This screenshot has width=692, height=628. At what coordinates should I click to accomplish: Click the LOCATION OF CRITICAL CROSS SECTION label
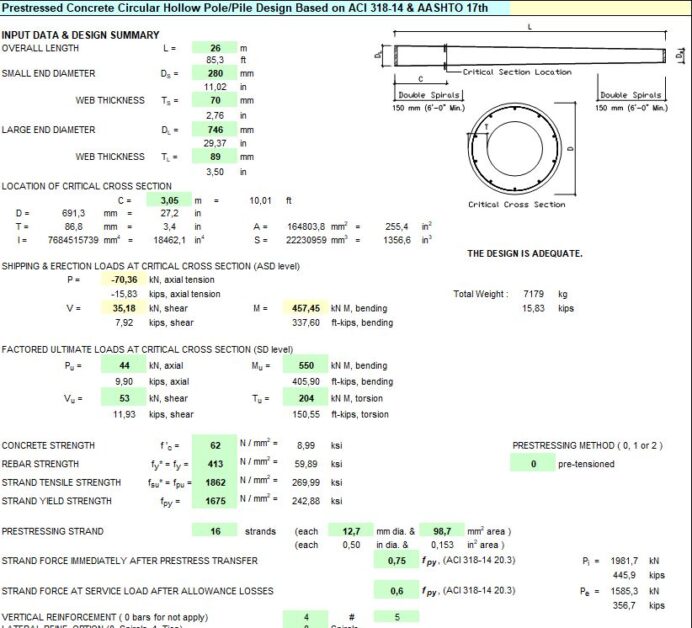pos(86,186)
